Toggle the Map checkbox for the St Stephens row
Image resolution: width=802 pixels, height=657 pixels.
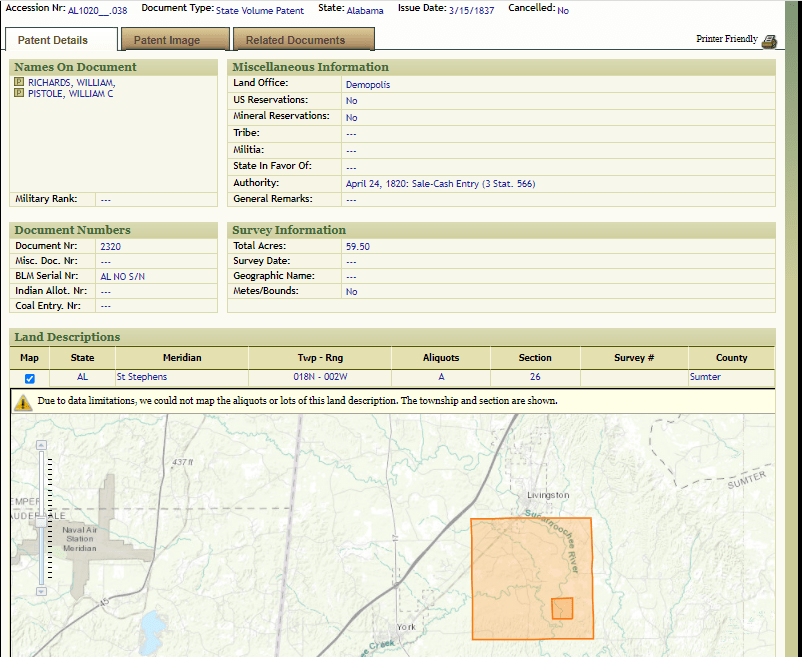pyautogui.click(x=30, y=378)
